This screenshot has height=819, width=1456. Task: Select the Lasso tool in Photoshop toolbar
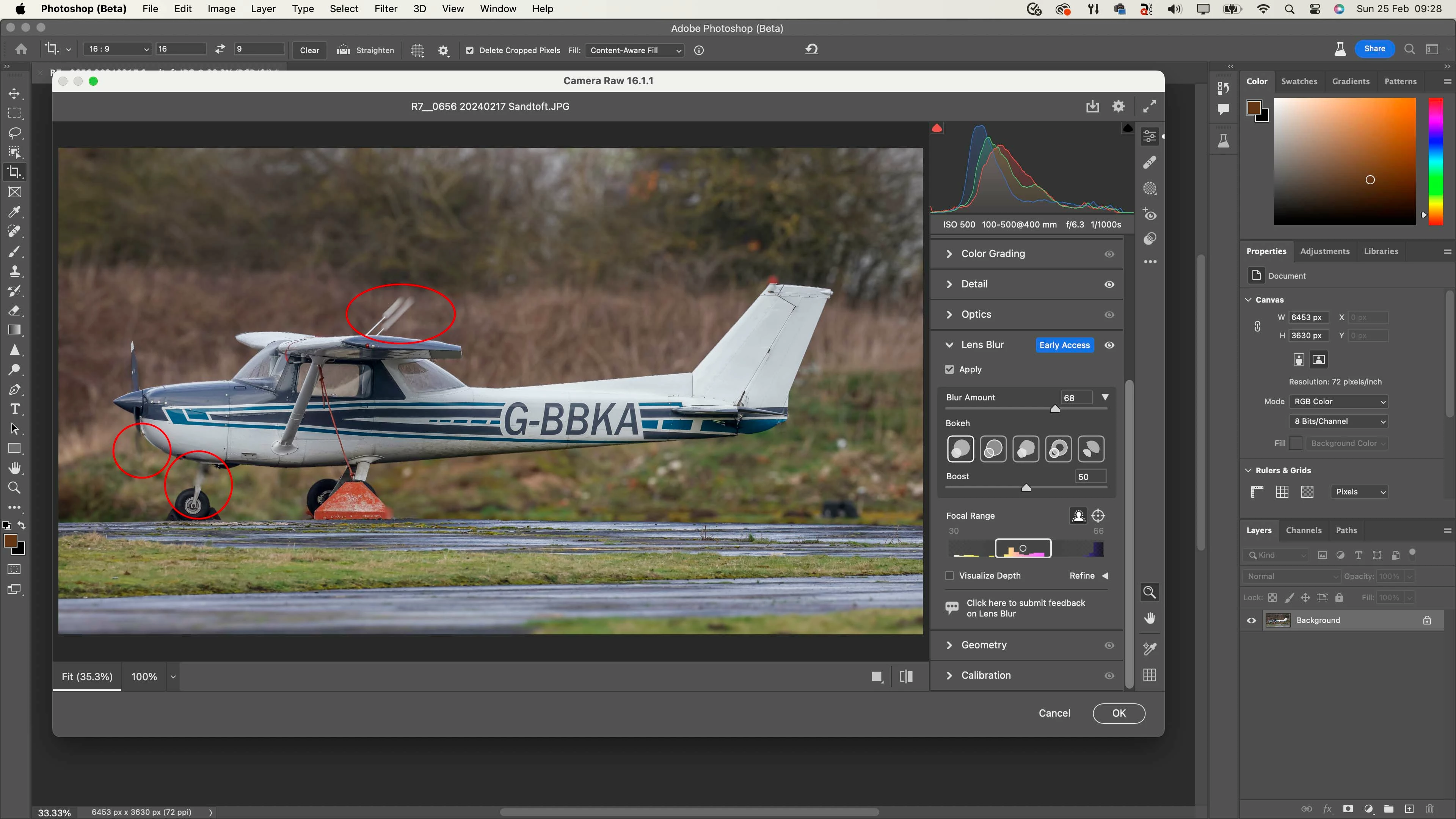(15, 133)
